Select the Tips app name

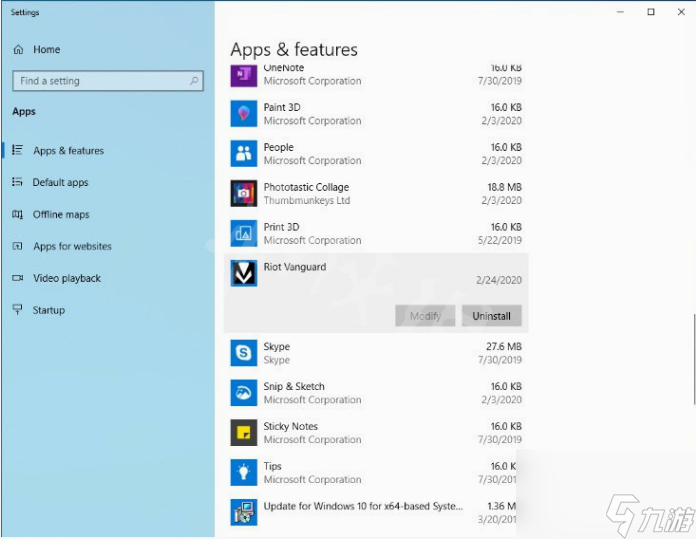[273, 466]
